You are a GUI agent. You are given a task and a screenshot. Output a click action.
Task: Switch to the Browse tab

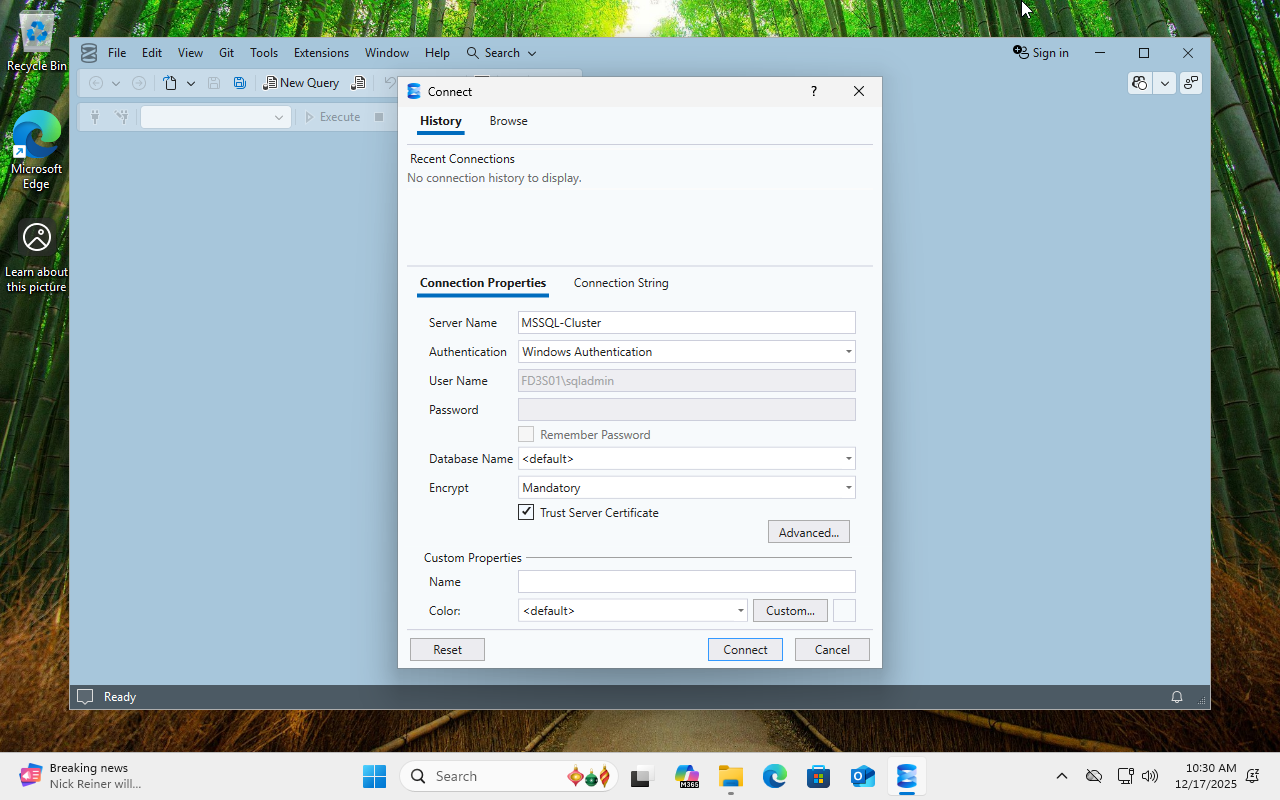508,121
